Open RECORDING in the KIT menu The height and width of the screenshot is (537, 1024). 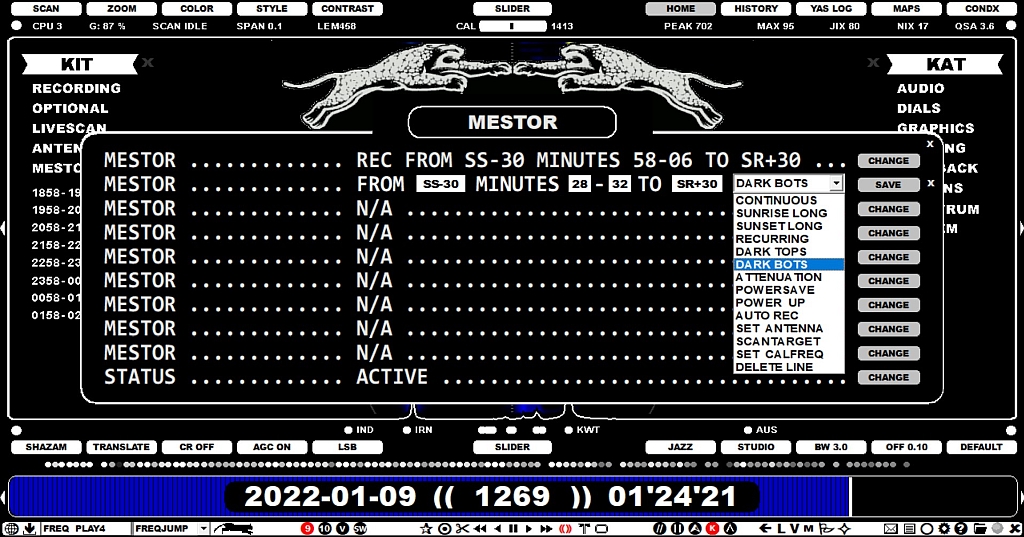point(76,88)
